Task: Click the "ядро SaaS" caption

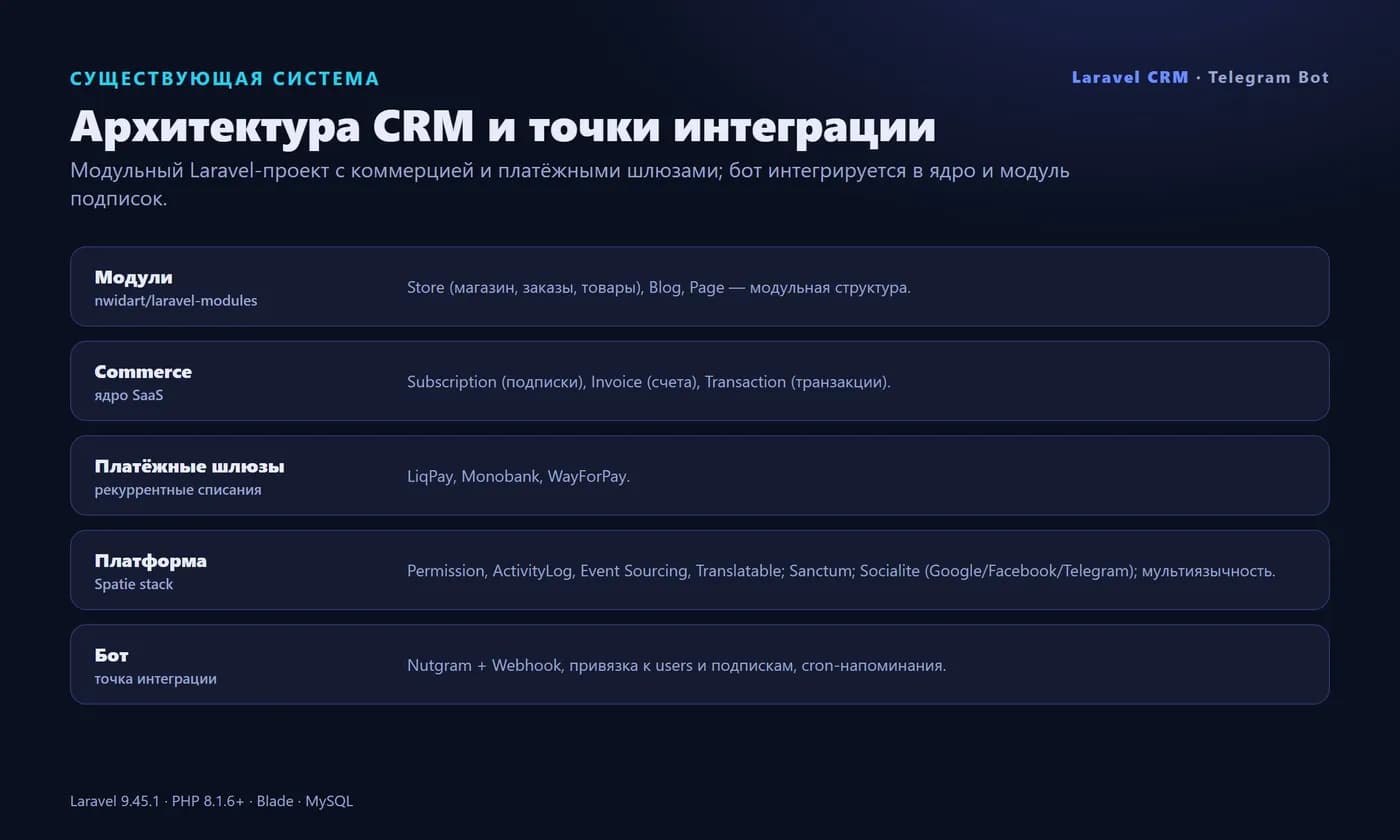Action: pyautogui.click(x=129, y=396)
